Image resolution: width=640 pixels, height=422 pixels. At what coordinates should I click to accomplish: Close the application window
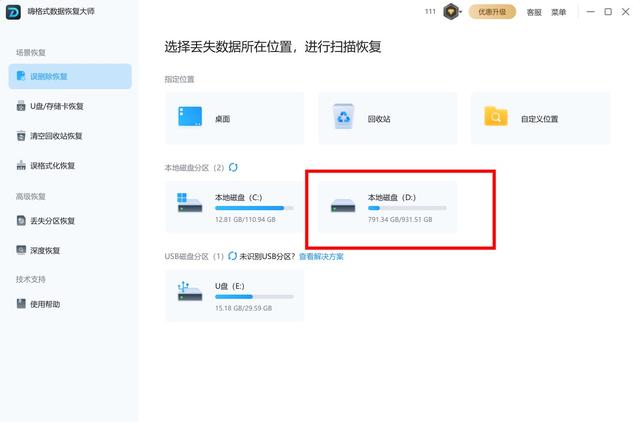coord(625,12)
